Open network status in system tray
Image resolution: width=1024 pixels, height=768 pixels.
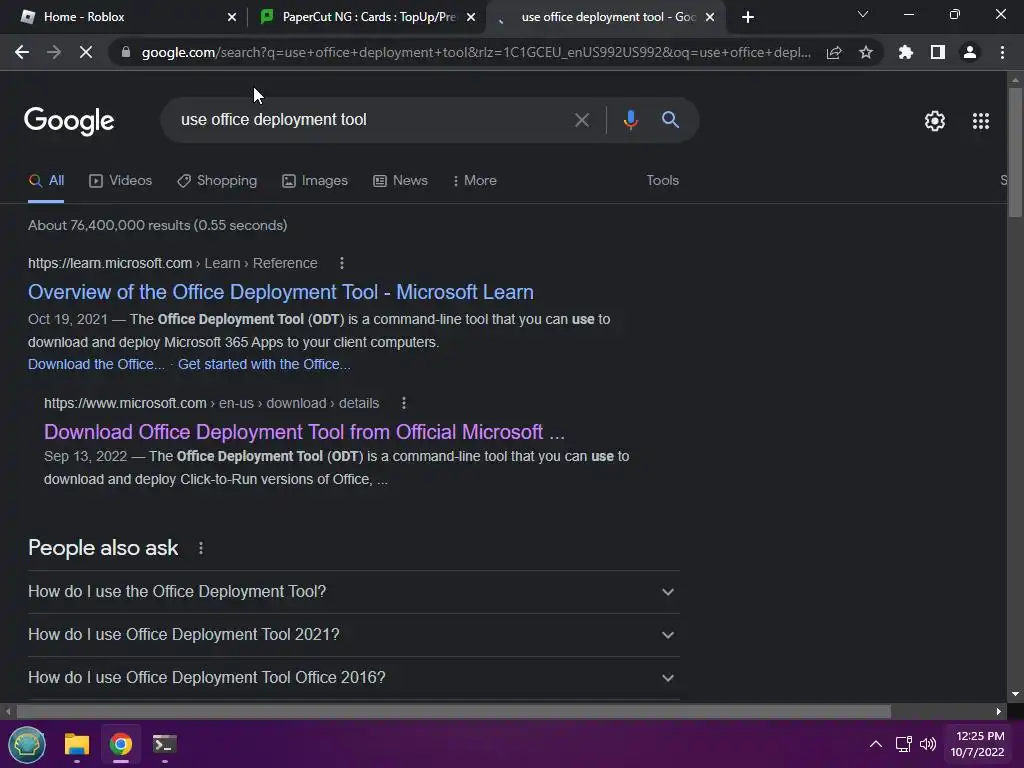904,744
